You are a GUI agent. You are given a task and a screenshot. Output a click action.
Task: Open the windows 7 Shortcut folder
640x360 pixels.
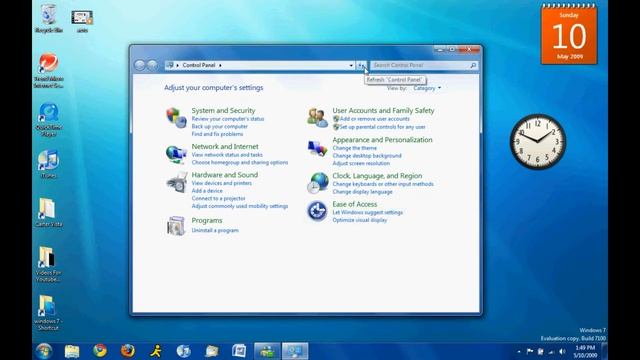[x=48, y=312]
